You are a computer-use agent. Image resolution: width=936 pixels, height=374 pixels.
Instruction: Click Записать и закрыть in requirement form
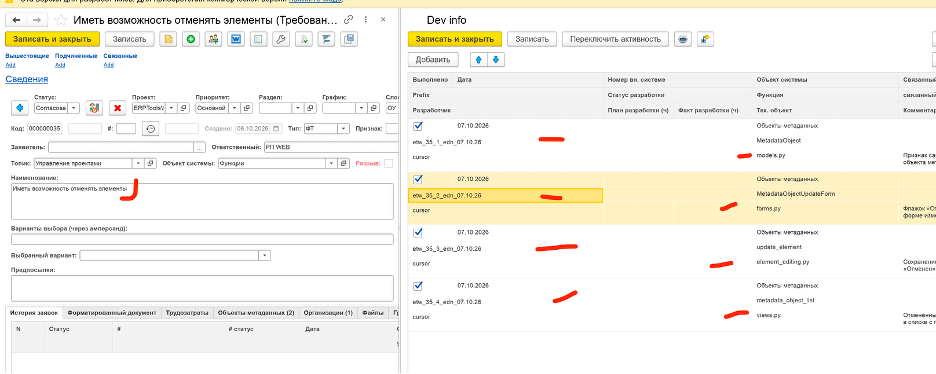click(52, 39)
